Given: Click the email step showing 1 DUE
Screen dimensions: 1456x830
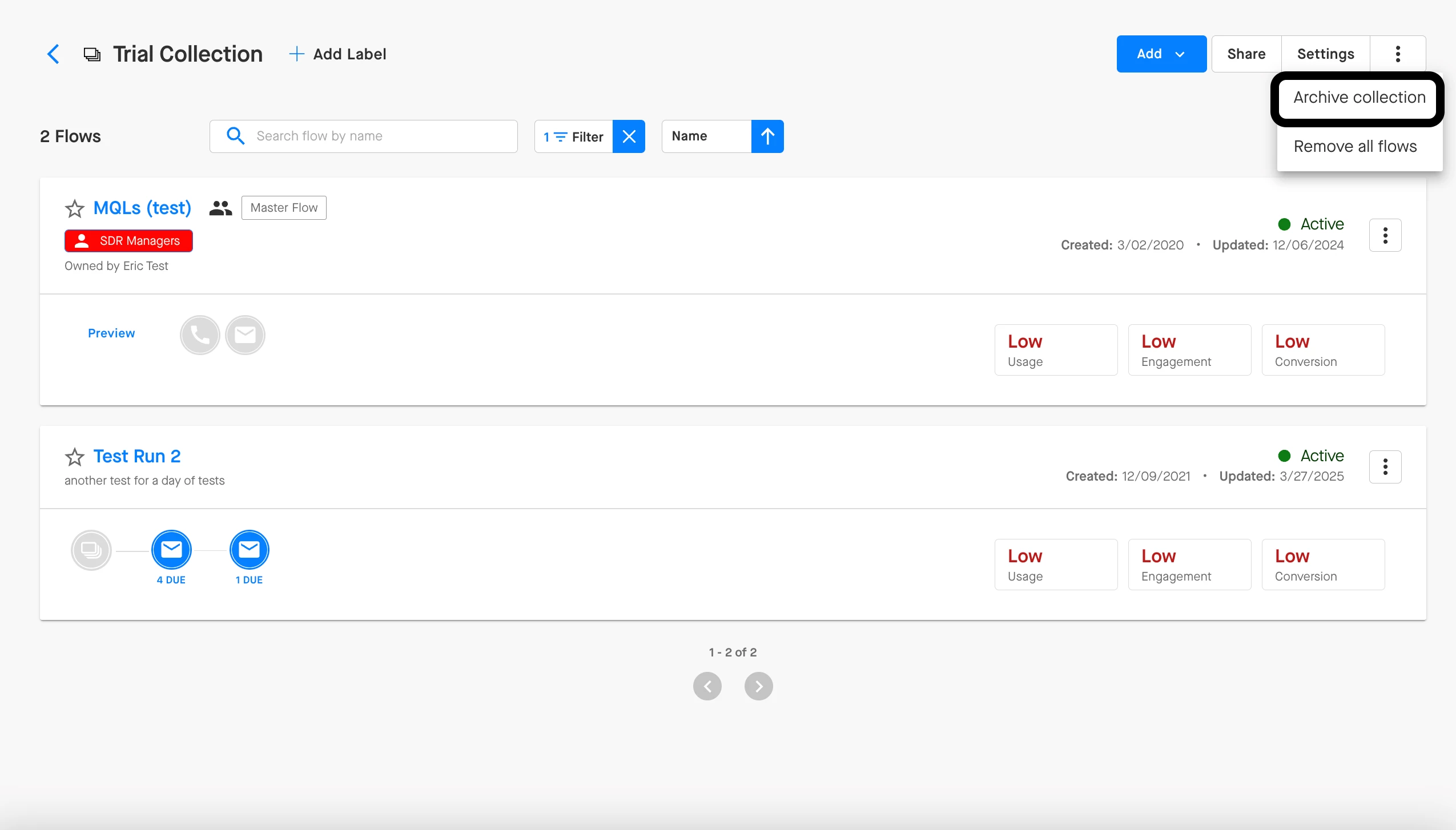Looking at the screenshot, I should tap(249, 550).
